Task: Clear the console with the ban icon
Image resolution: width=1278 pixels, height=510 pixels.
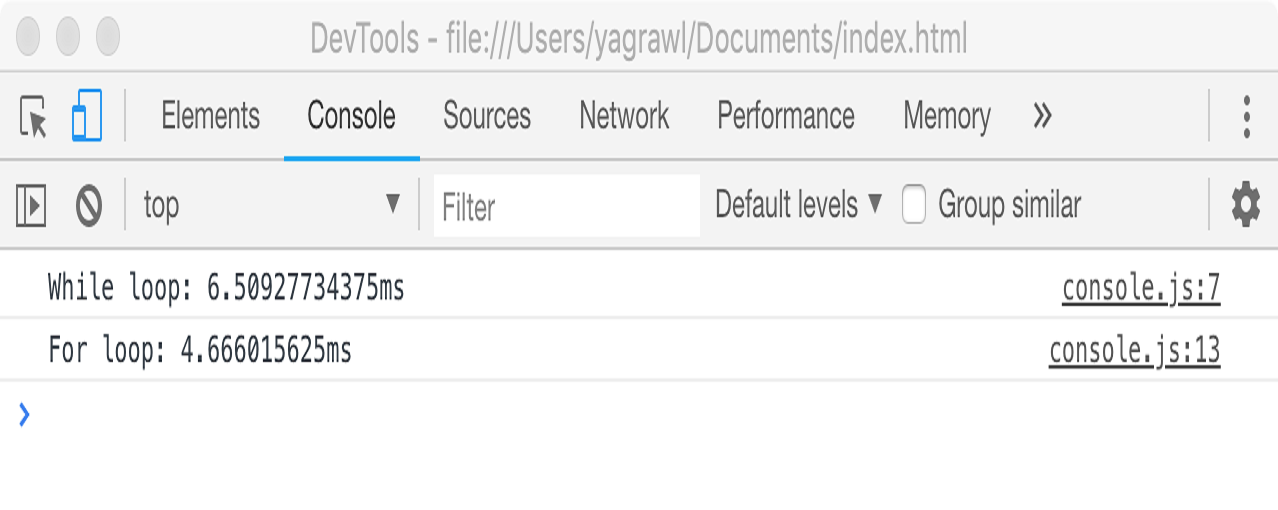Action: tap(89, 206)
